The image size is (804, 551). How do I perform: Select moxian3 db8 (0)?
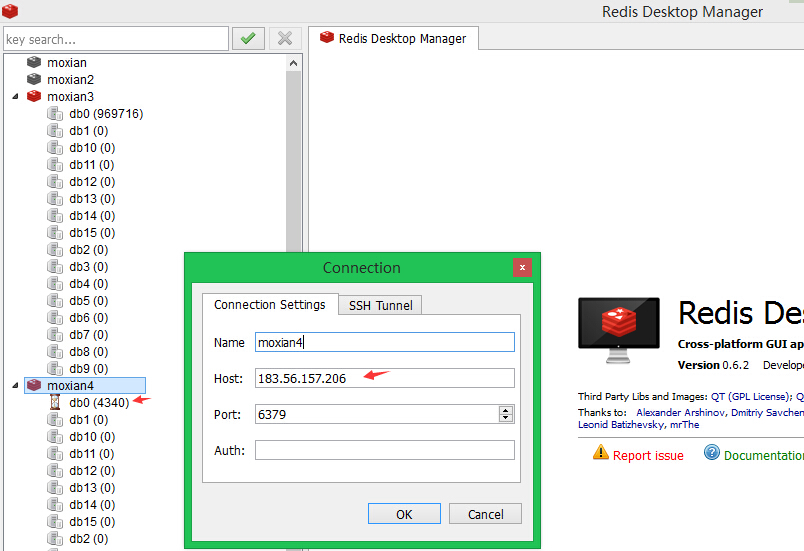(x=89, y=352)
